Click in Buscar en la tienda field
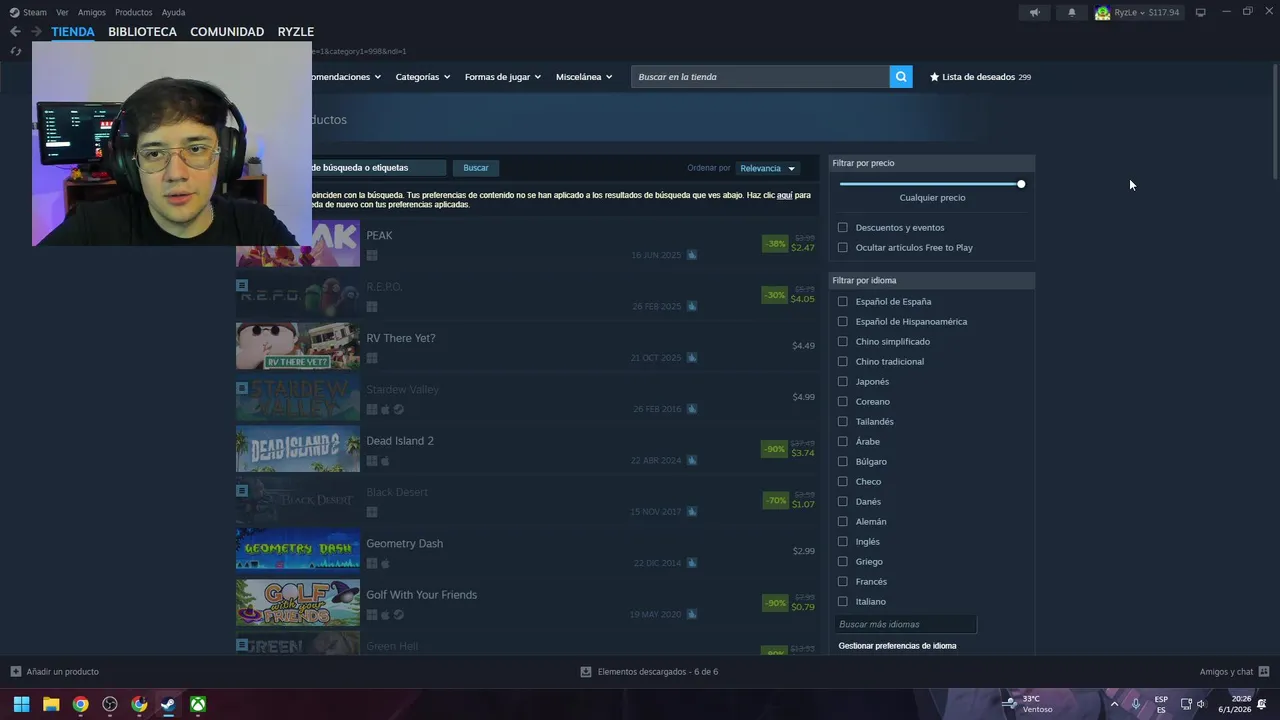 click(x=760, y=77)
